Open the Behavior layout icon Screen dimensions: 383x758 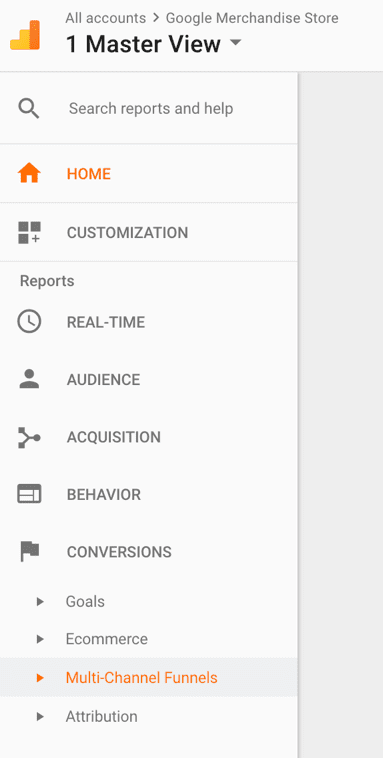point(29,495)
